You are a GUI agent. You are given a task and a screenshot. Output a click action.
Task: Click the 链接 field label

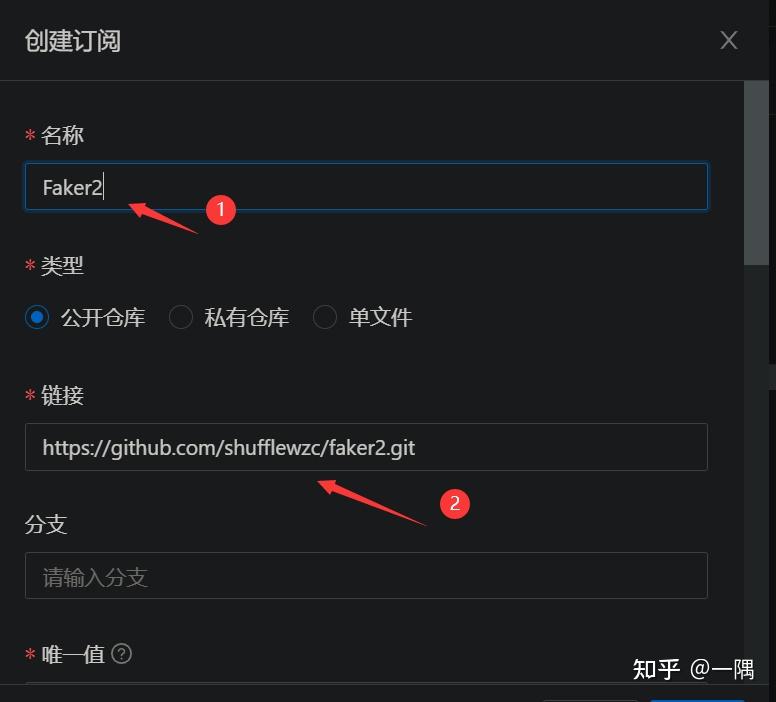(x=62, y=396)
